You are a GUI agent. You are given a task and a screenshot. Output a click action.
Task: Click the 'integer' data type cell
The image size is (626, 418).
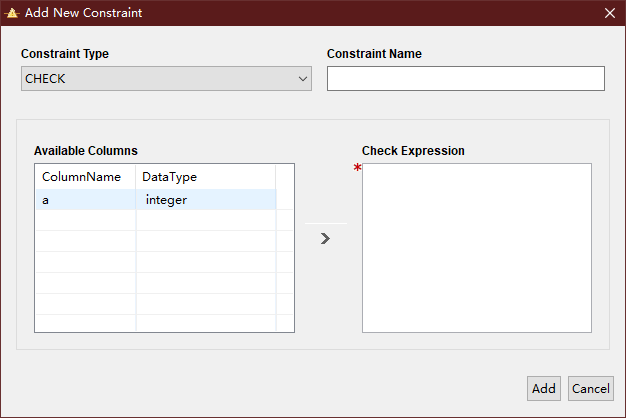(206, 200)
